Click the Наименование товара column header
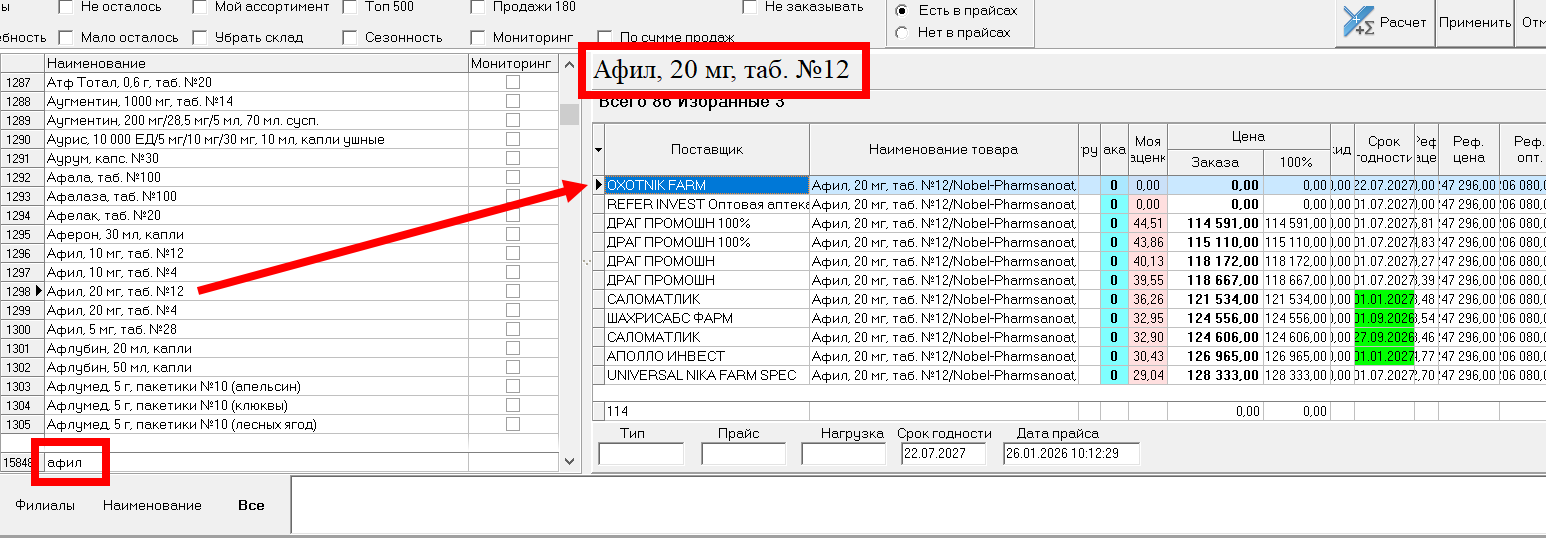Screen dimensions: 1546x538 [943, 150]
